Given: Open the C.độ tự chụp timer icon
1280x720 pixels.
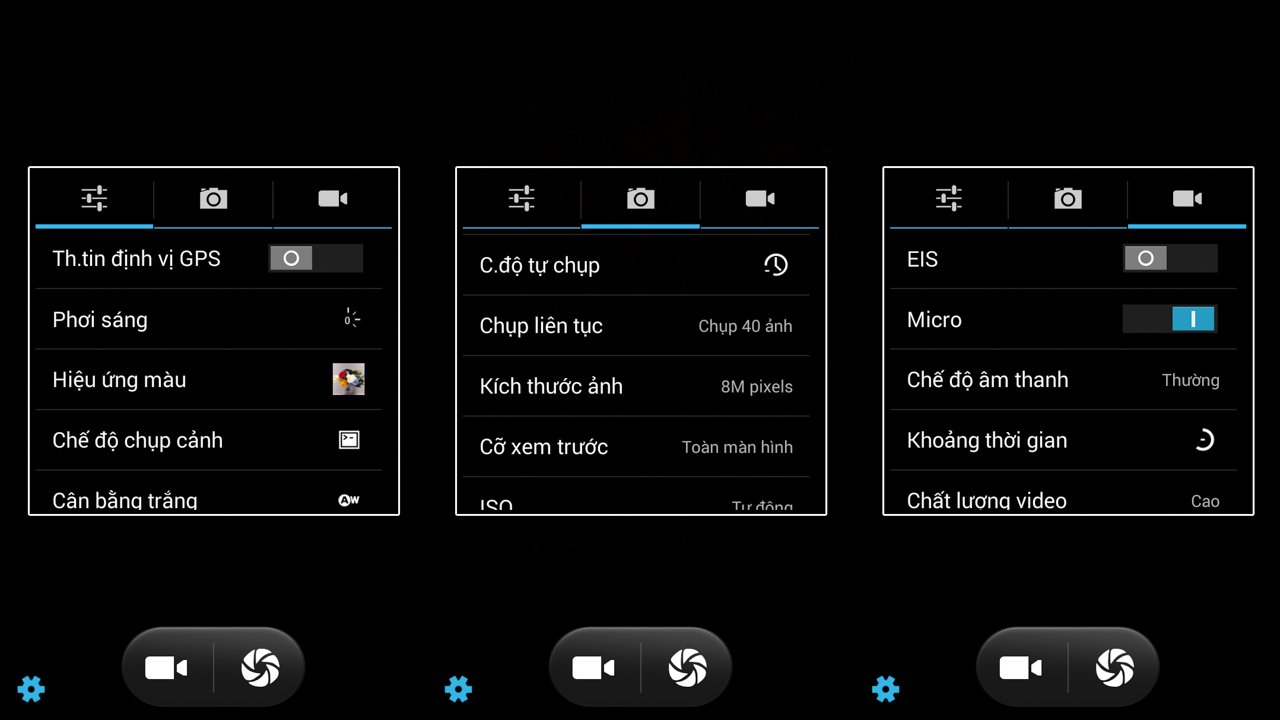Looking at the screenshot, I should pyautogui.click(x=776, y=265).
